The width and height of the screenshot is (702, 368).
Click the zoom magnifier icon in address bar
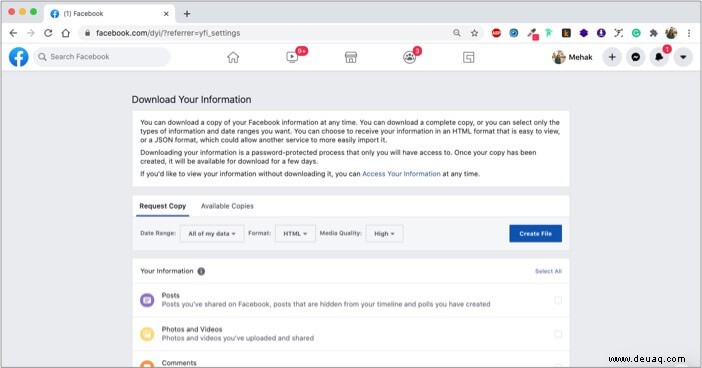[x=457, y=33]
